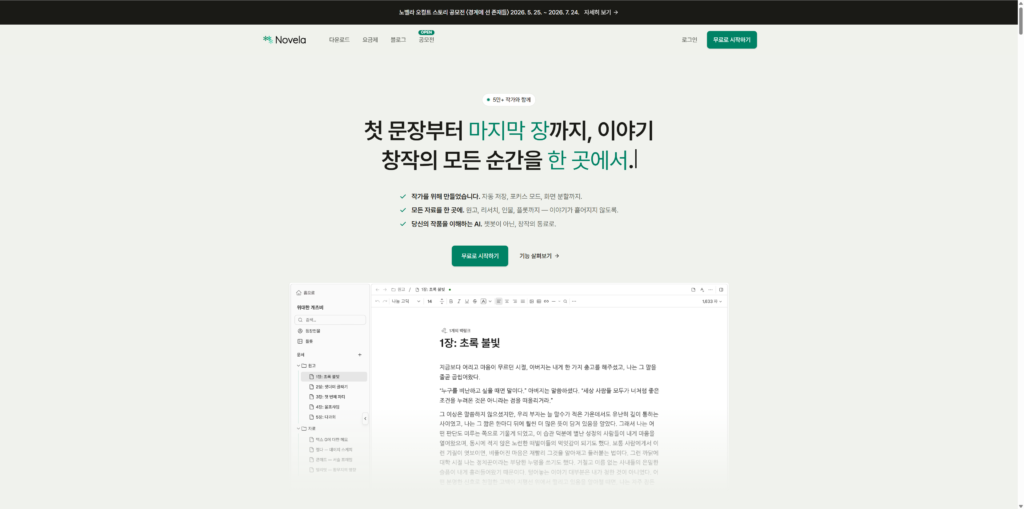Click the plus icon to add document
Image resolution: width=1024 pixels, height=509 pixels.
360,355
